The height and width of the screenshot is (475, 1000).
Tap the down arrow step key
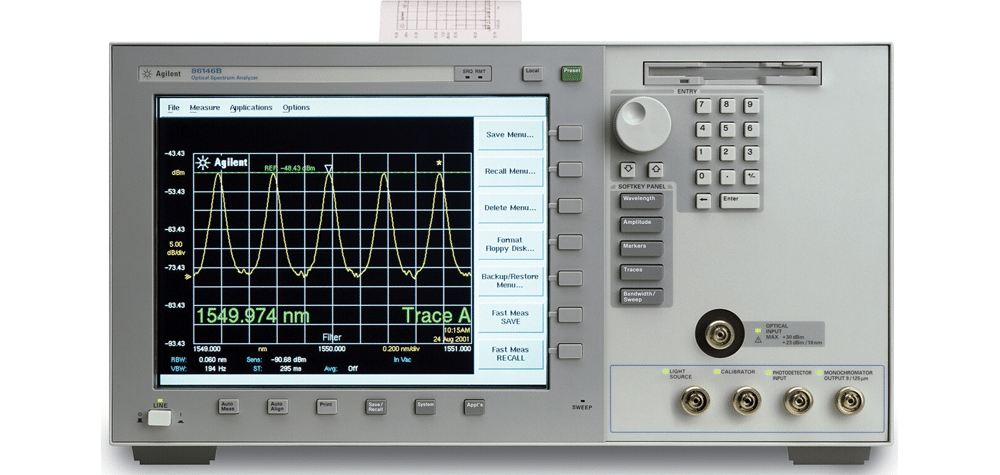coord(628,170)
